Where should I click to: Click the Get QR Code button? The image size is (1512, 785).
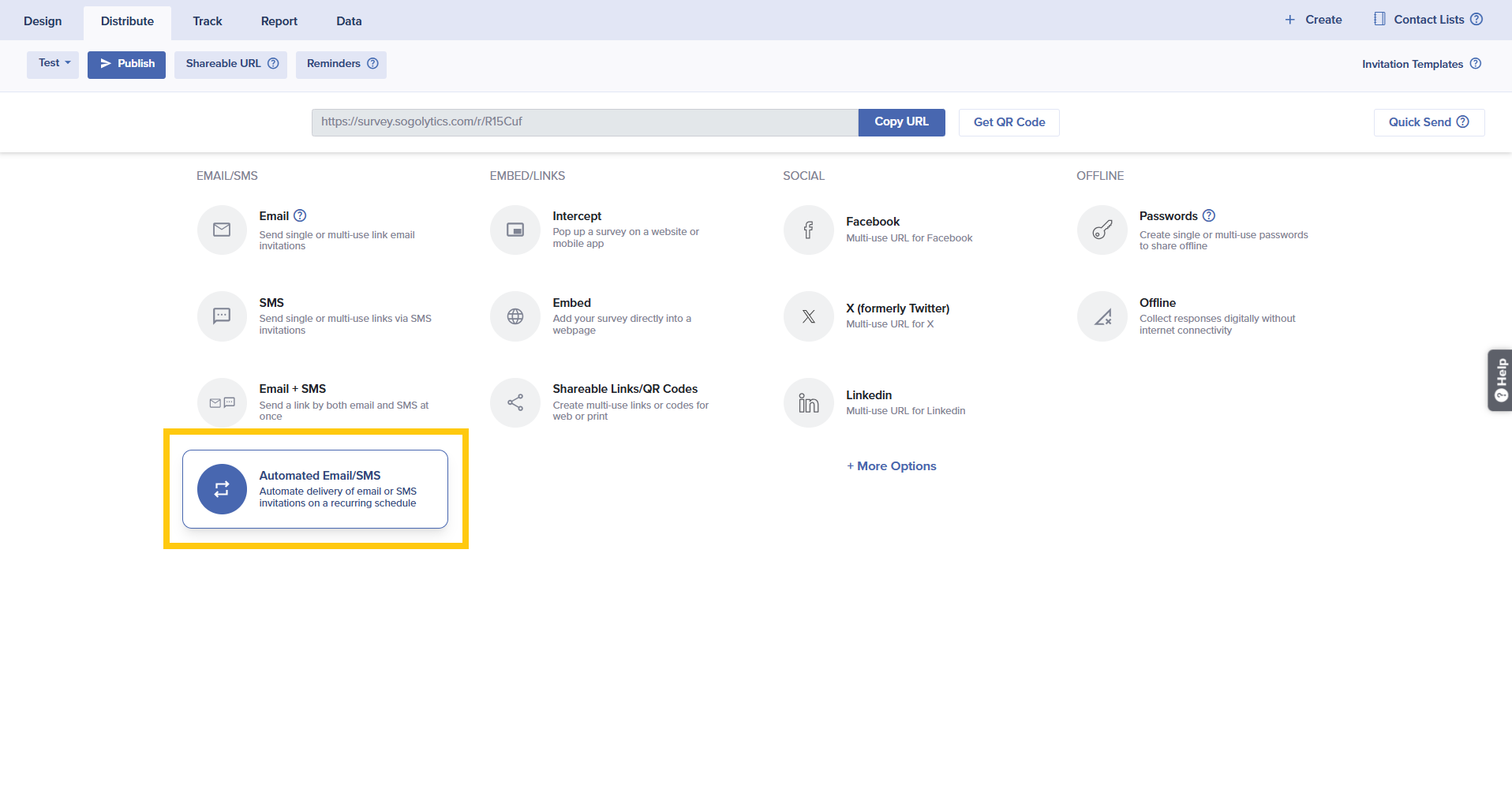pos(1009,122)
